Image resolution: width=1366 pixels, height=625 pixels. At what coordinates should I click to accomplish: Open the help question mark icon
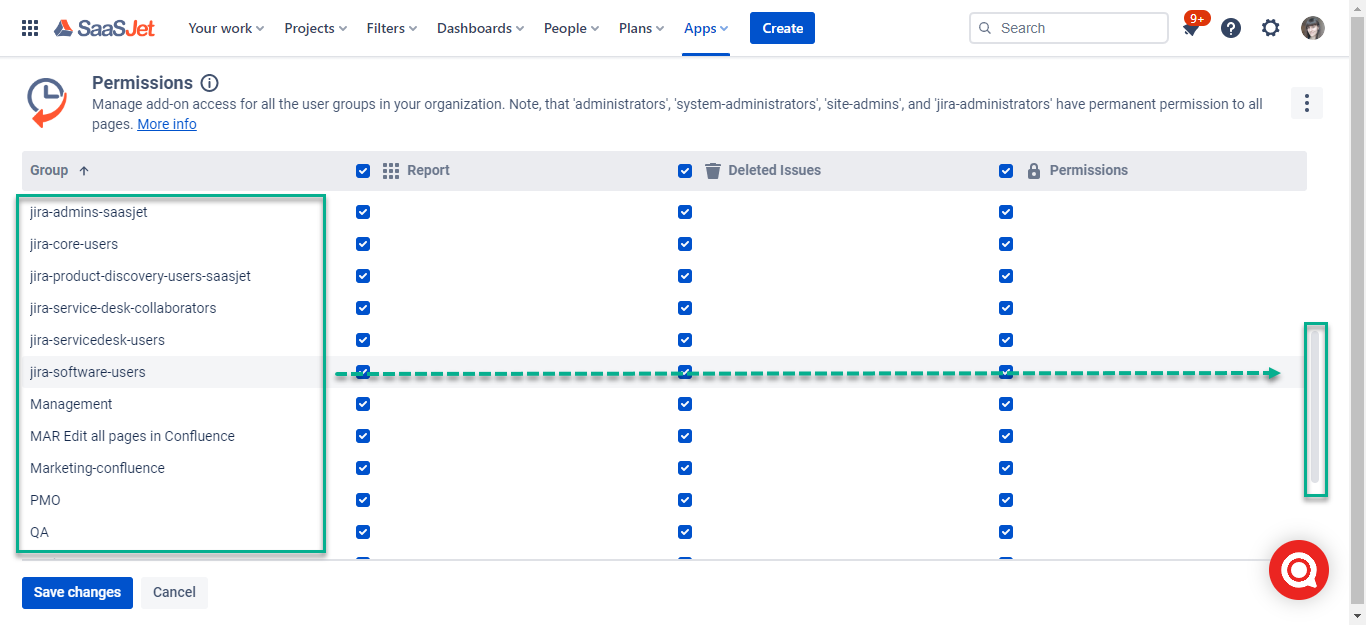[x=1231, y=28]
